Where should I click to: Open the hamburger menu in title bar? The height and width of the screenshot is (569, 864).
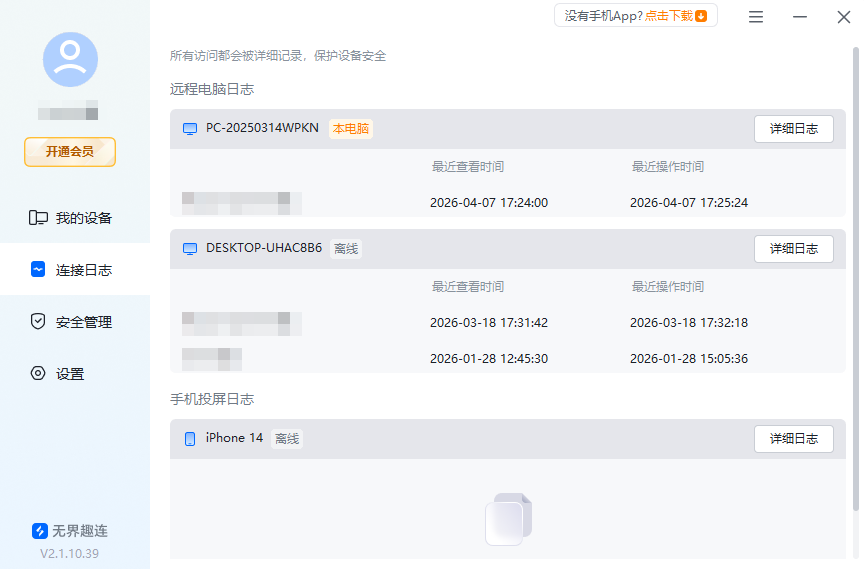756,17
